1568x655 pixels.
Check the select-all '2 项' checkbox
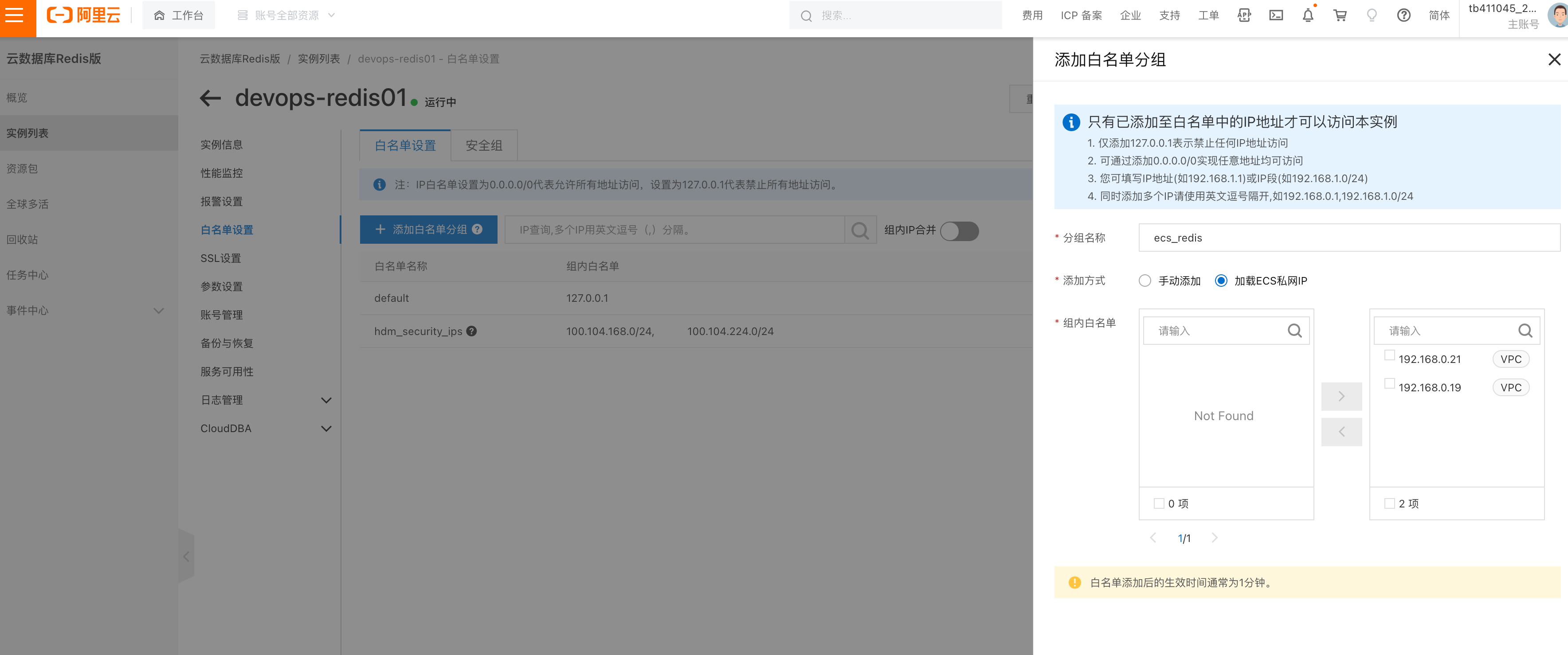tap(1389, 503)
